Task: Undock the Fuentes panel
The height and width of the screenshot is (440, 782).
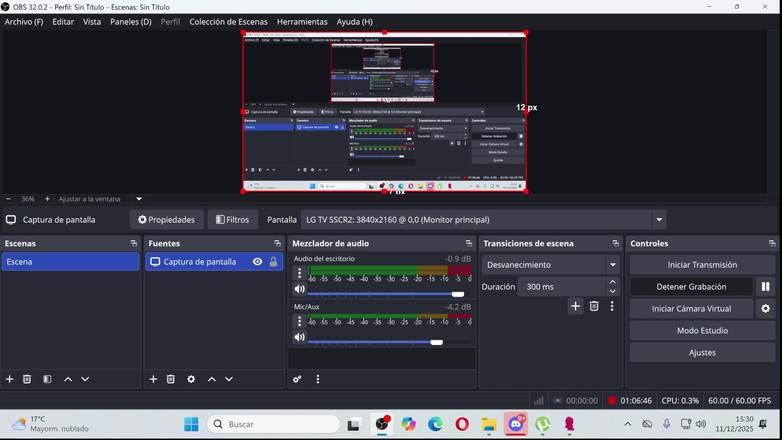Action: coord(277,243)
